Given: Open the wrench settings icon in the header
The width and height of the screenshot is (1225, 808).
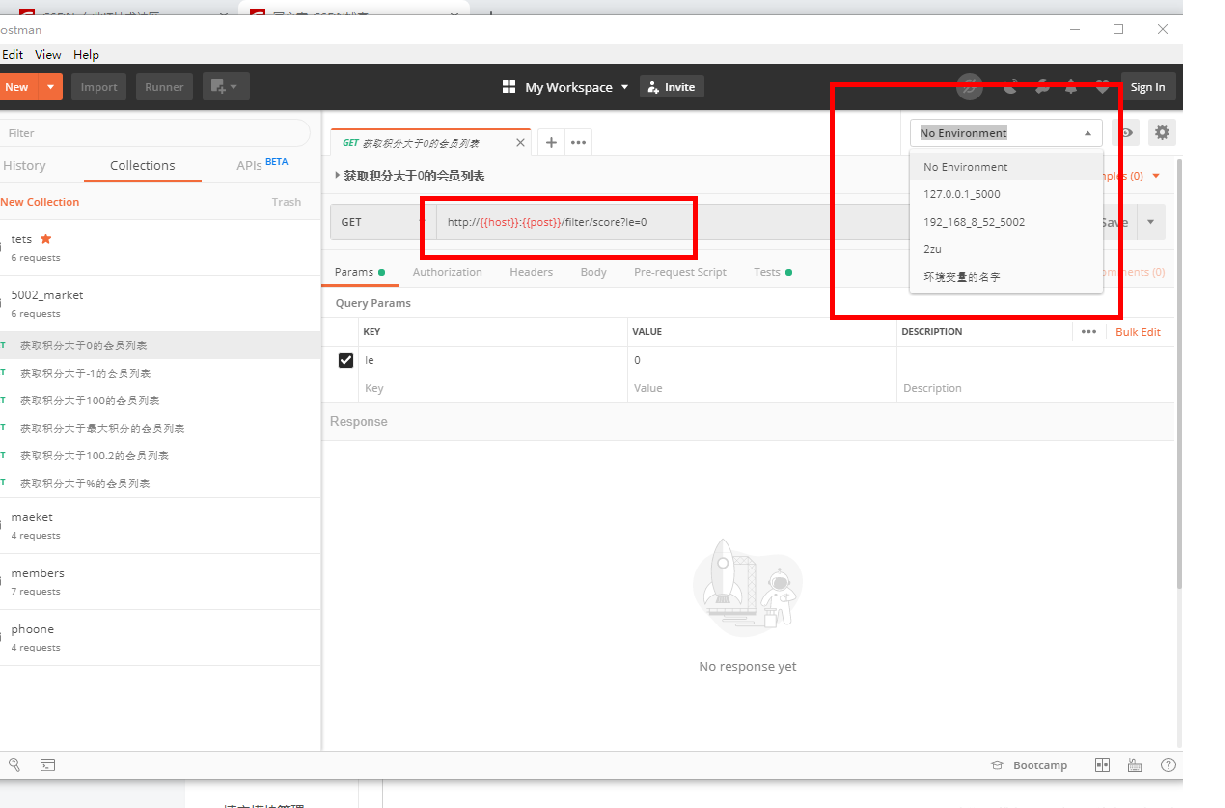Looking at the screenshot, I should click(1042, 87).
